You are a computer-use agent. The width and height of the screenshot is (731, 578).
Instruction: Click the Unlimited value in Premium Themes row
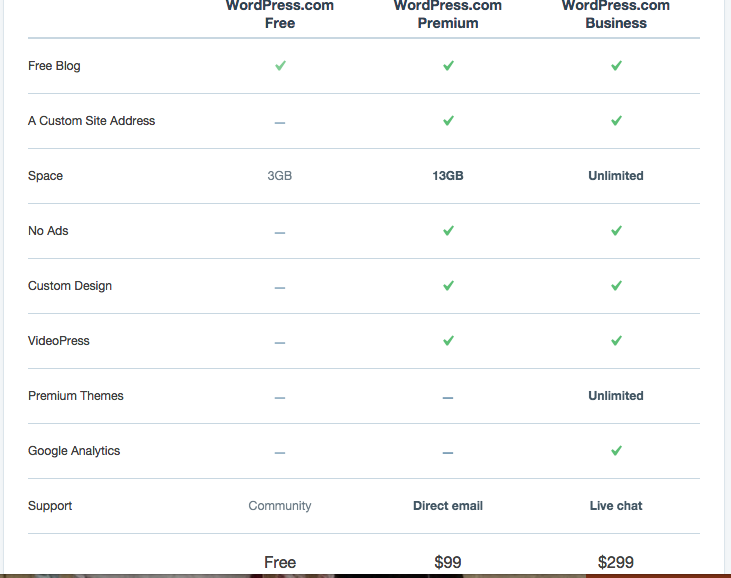(x=616, y=396)
